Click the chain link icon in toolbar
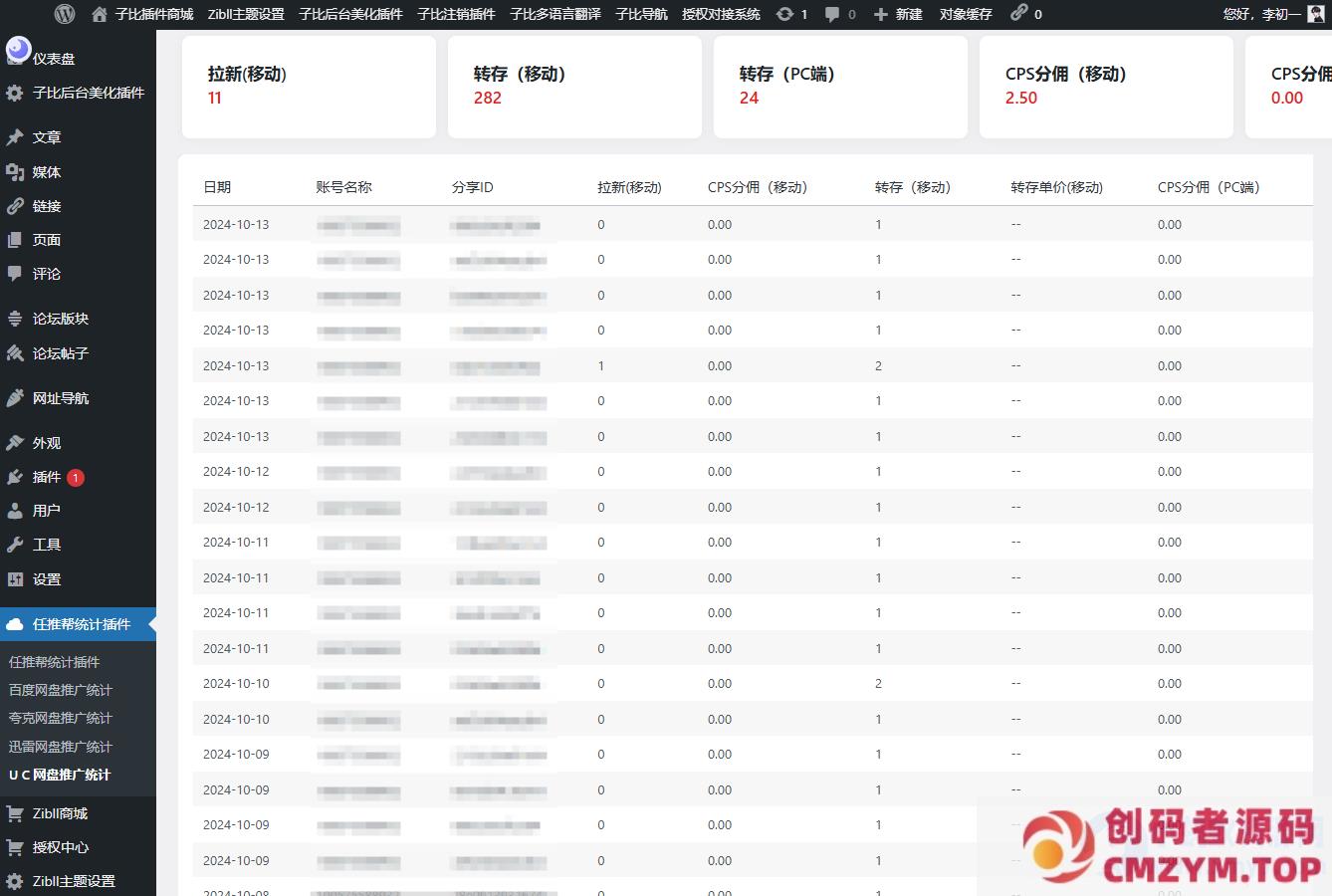This screenshot has width=1332, height=896. tap(1018, 13)
